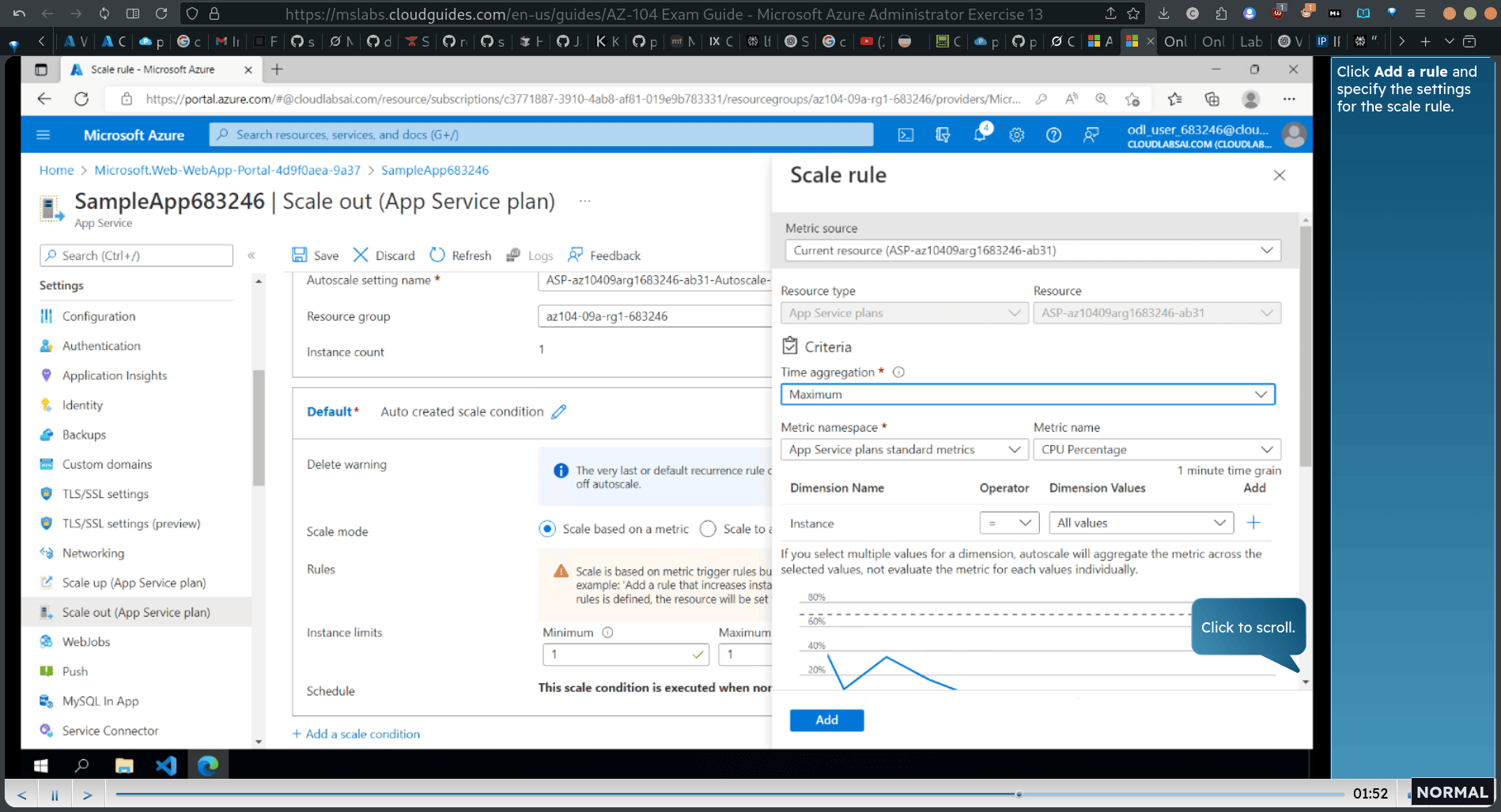Add dimension with the plus icon
1501x812 pixels.
coord(1253,523)
